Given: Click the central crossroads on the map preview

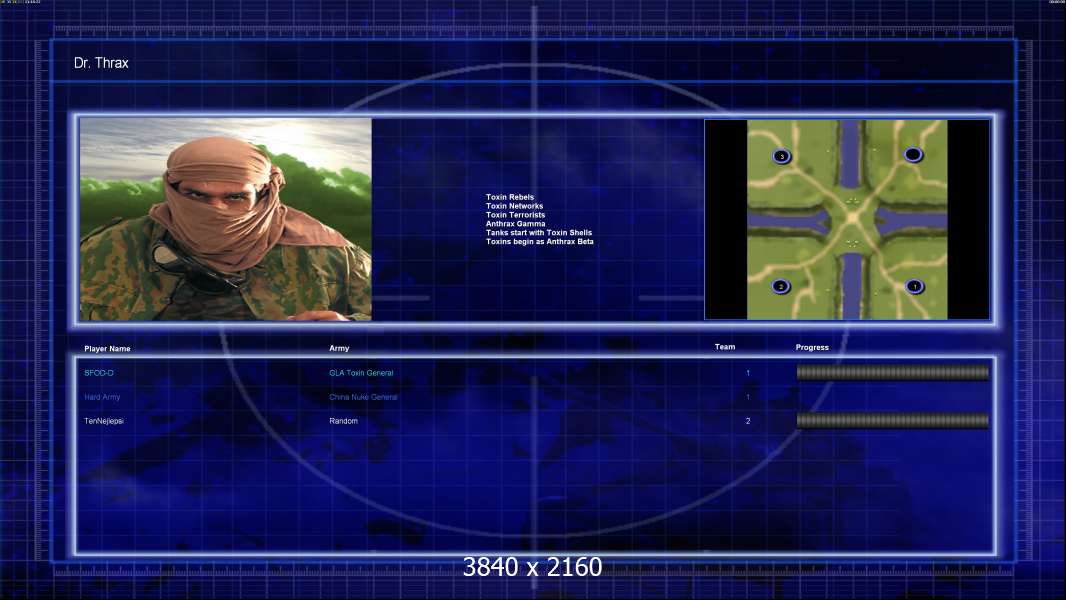Looking at the screenshot, I should tap(851, 219).
